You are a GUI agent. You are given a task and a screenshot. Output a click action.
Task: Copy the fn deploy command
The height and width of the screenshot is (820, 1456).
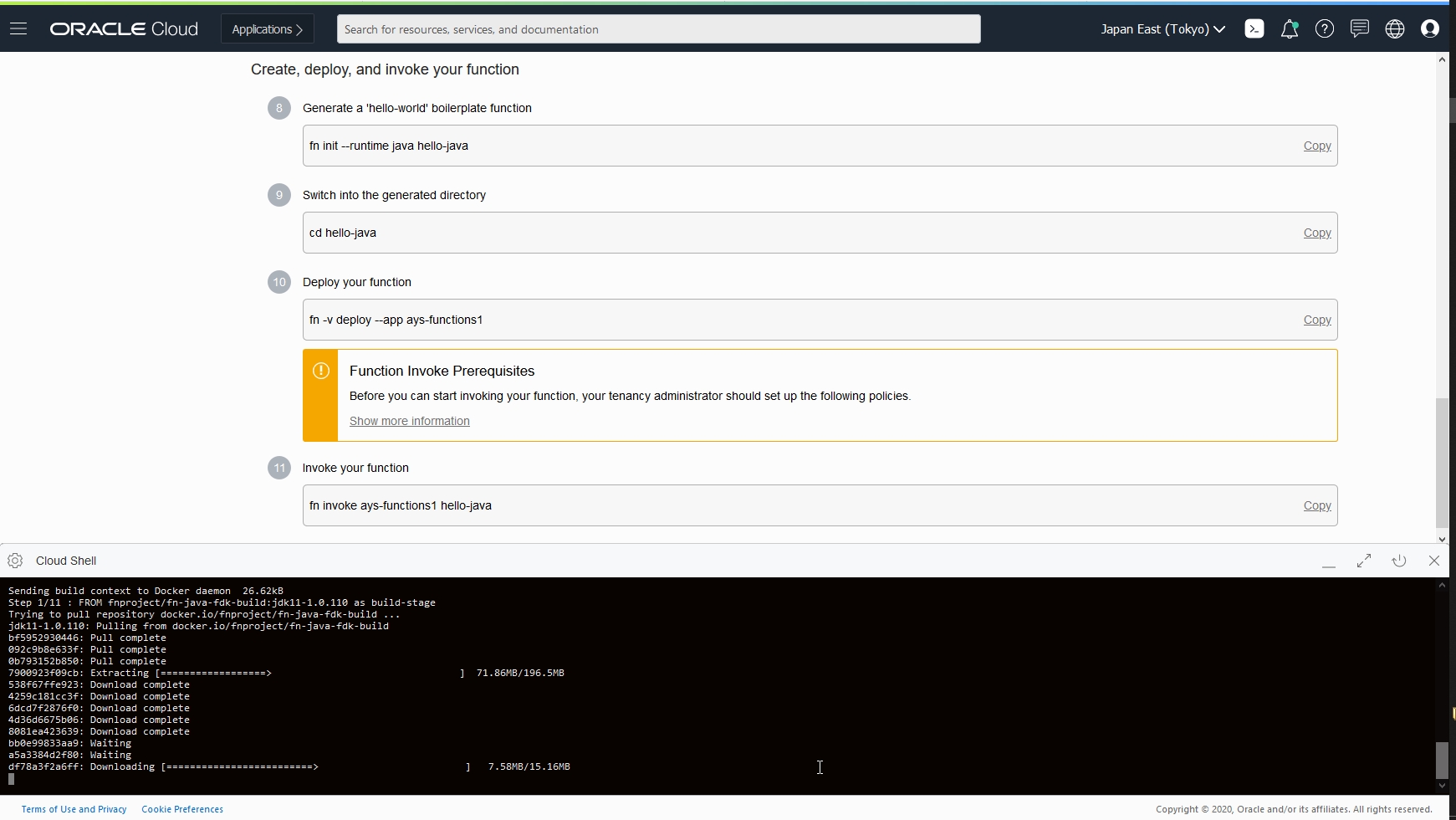point(1317,320)
